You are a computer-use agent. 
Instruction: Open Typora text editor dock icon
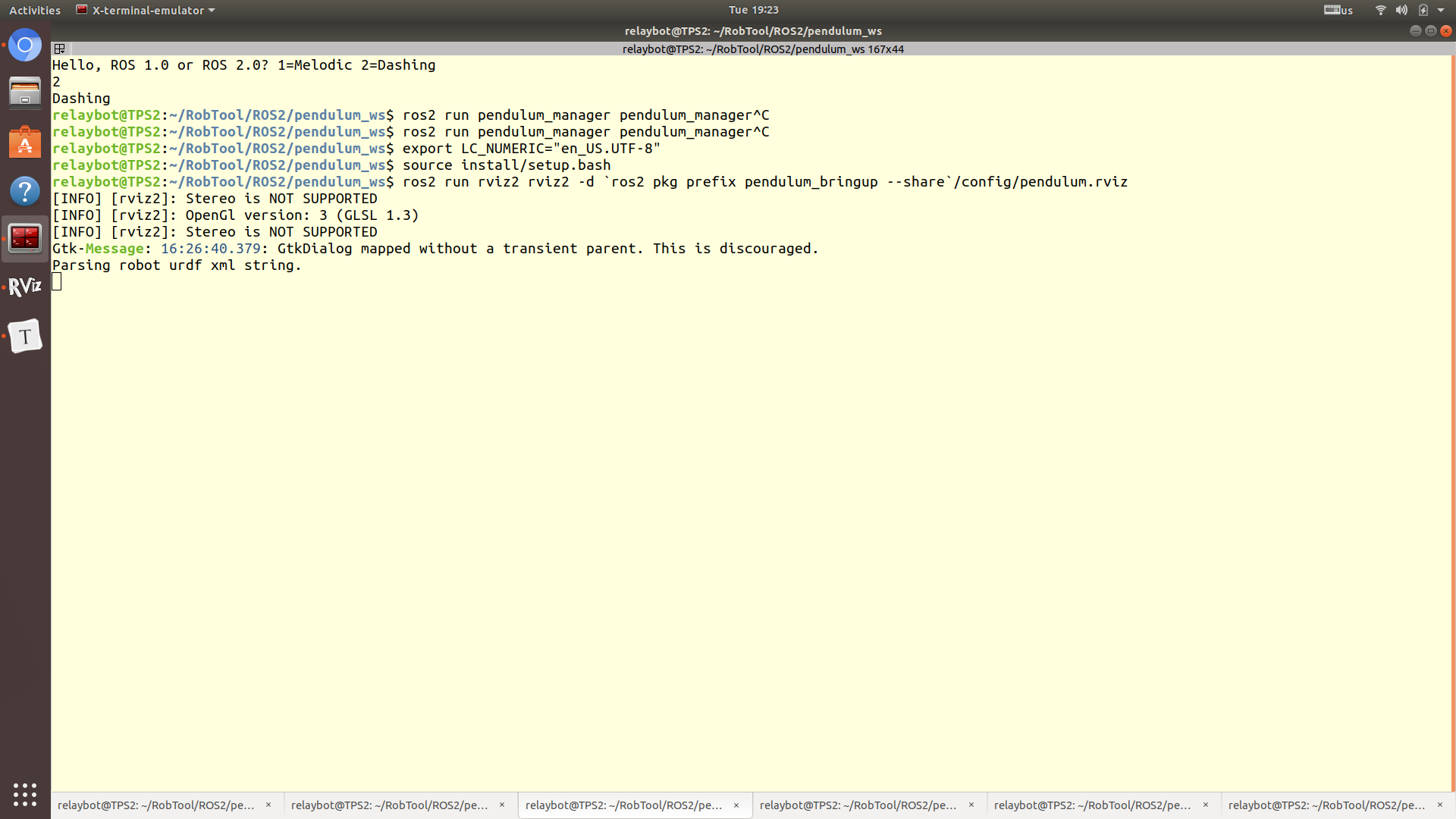[x=25, y=336]
